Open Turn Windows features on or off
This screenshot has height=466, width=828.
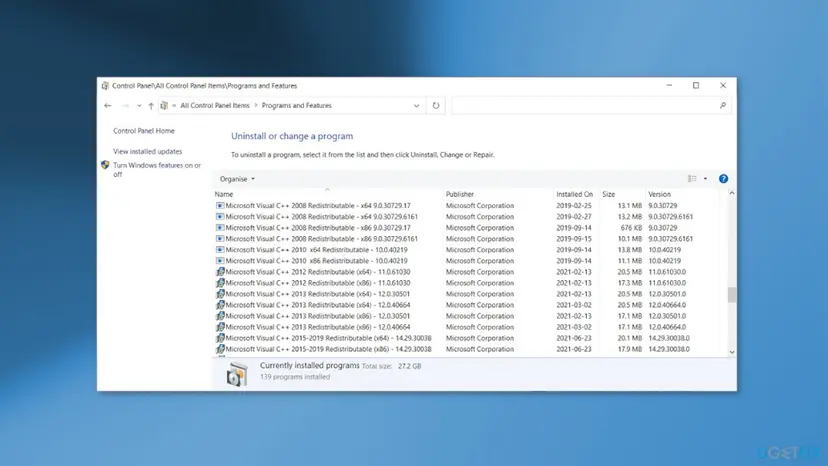coord(157,170)
